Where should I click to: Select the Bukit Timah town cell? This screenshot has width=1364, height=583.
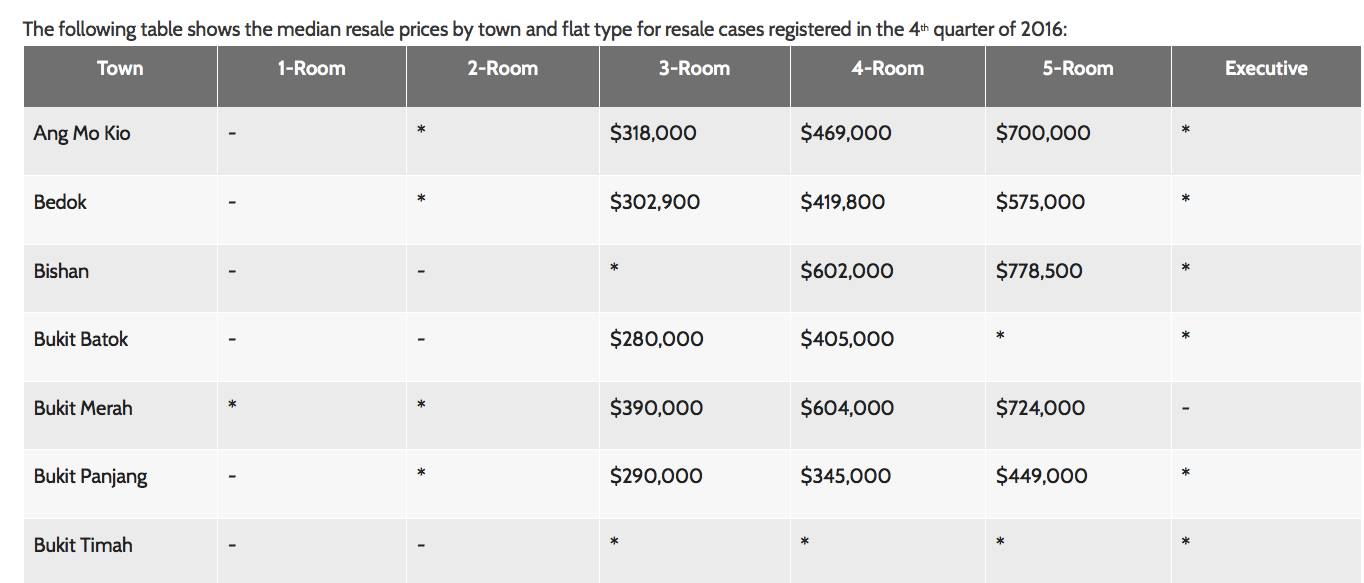pyautogui.click(x=83, y=545)
